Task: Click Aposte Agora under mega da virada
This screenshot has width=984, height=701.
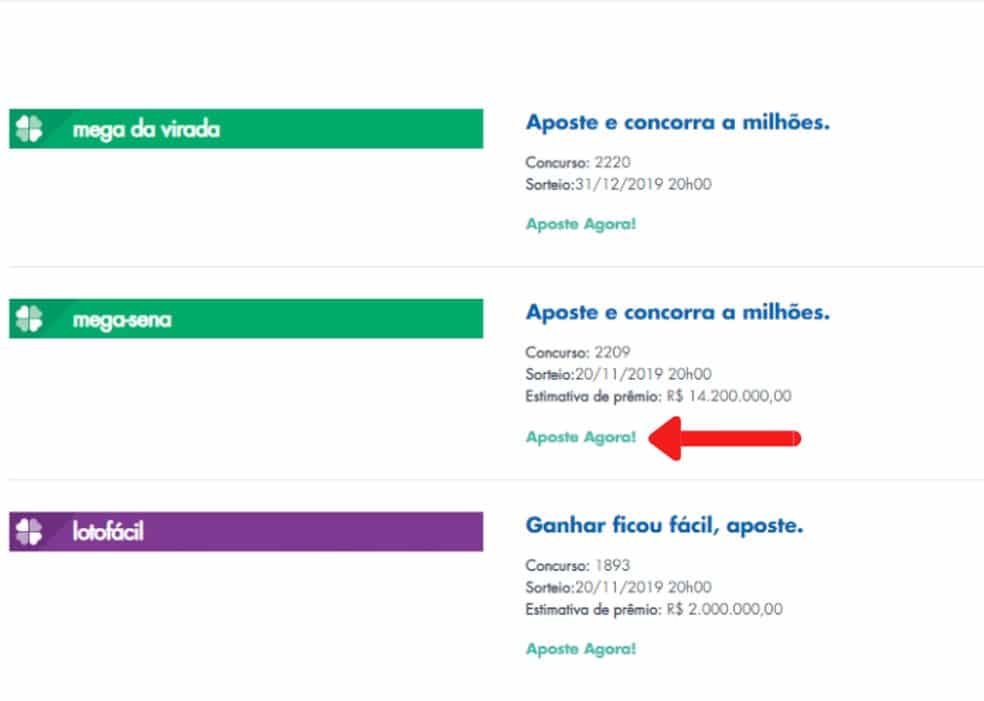Action: [x=580, y=224]
